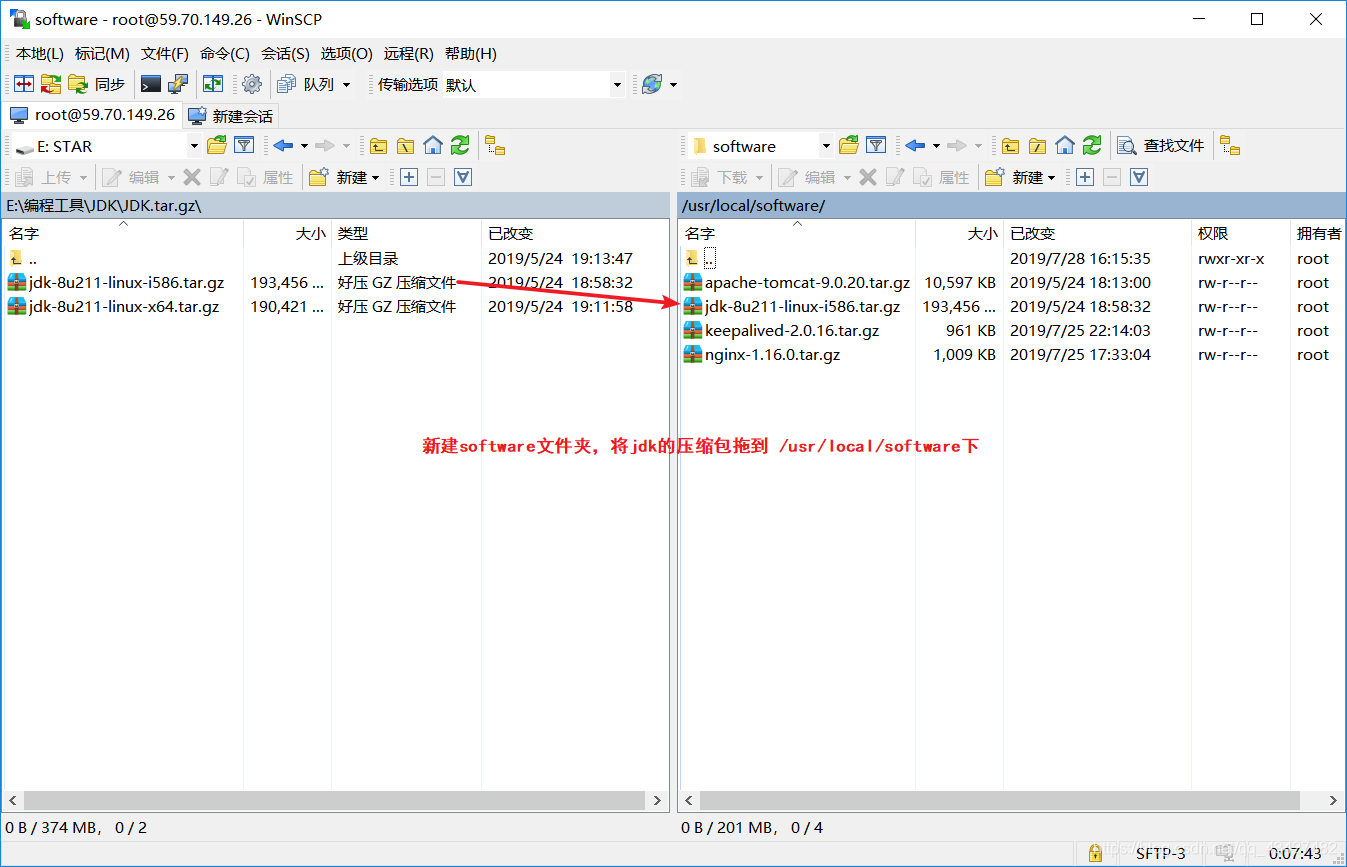Toggle remote directory tree icon
Viewport: 1347px width, 867px height.
1230,146
